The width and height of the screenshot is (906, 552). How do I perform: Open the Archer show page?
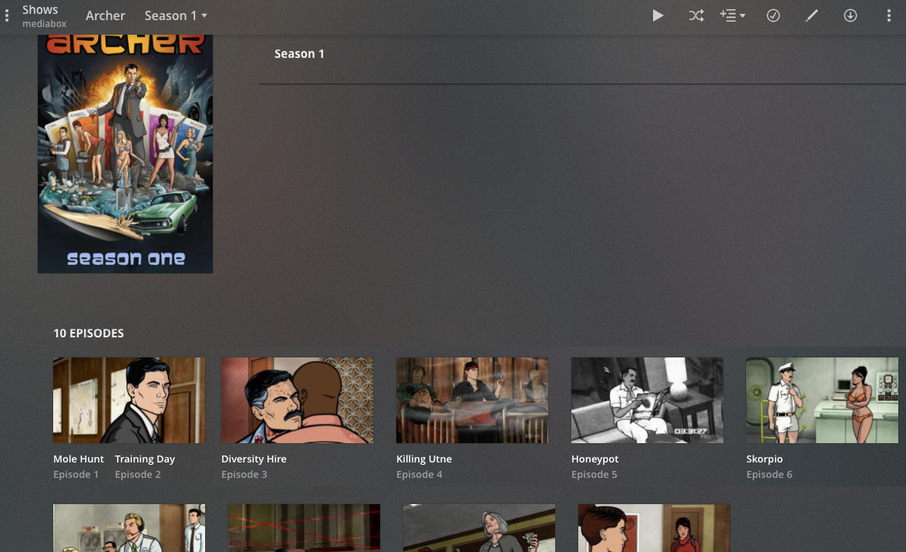(105, 16)
